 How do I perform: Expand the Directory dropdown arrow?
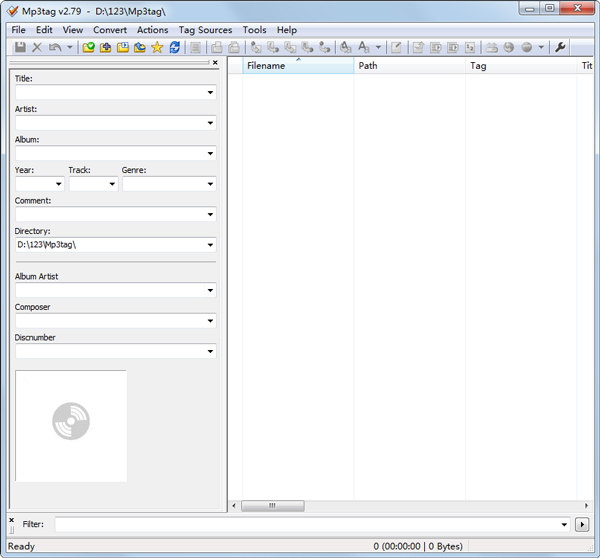(x=210, y=245)
